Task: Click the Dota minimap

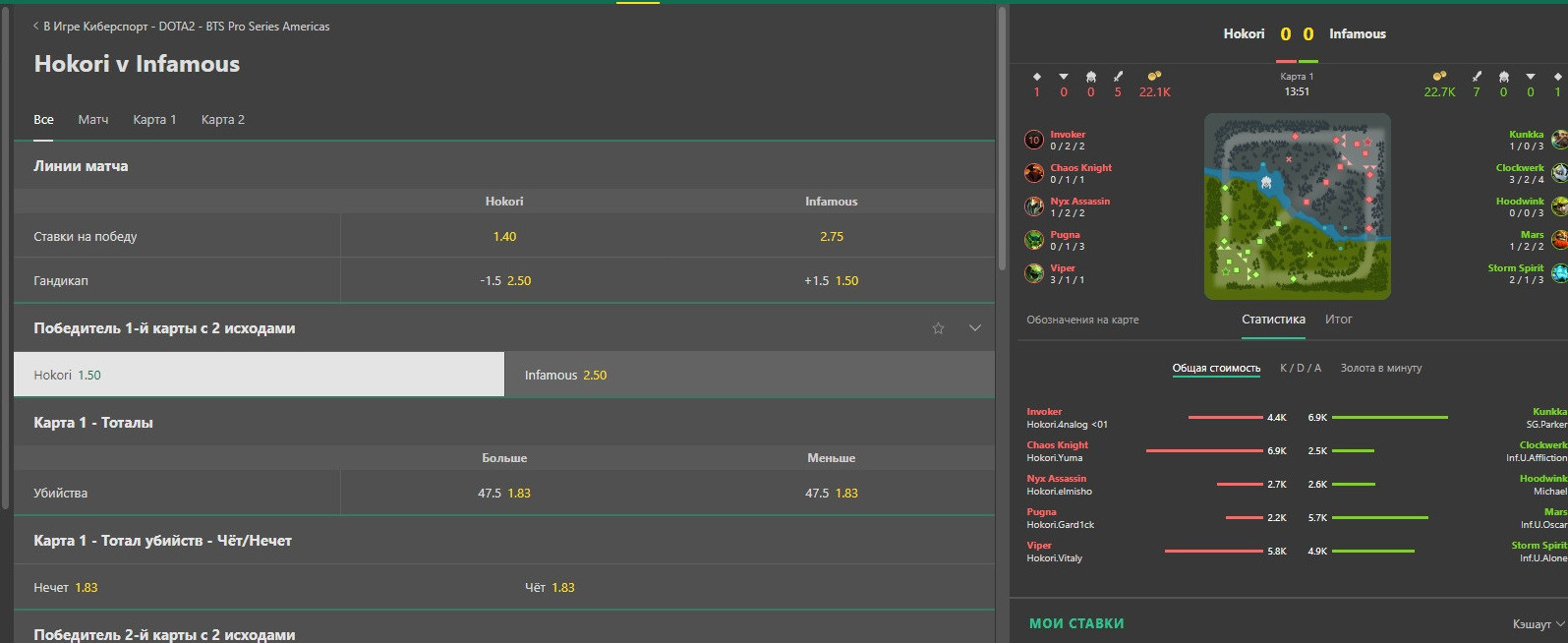Action: coord(1298,206)
